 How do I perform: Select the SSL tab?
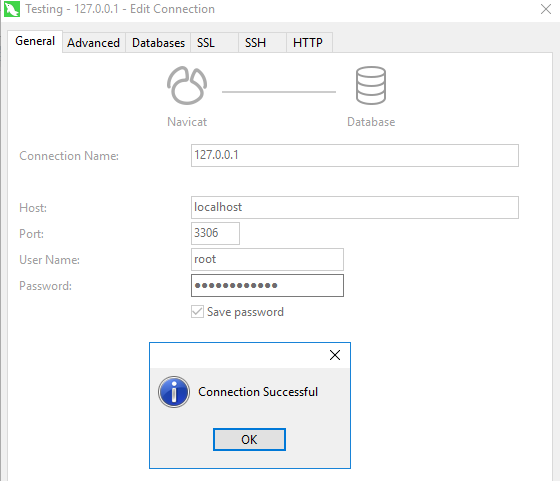point(214,43)
